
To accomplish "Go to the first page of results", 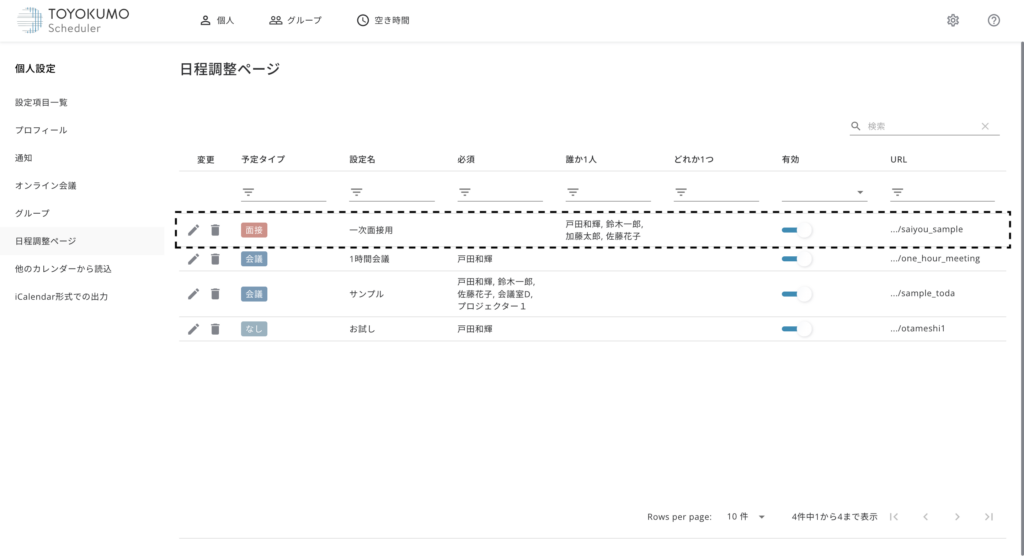I will 894,517.
